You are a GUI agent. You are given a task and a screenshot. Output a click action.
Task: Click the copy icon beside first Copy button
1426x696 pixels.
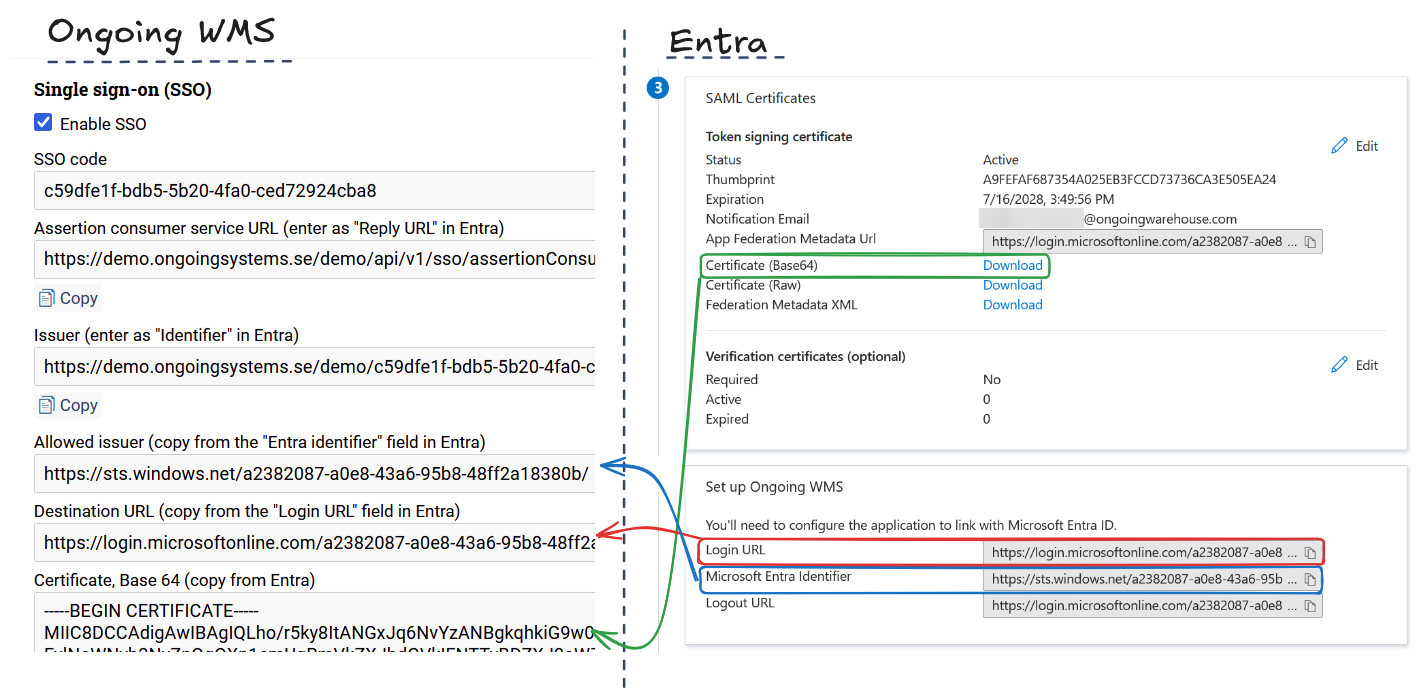(46, 298)
